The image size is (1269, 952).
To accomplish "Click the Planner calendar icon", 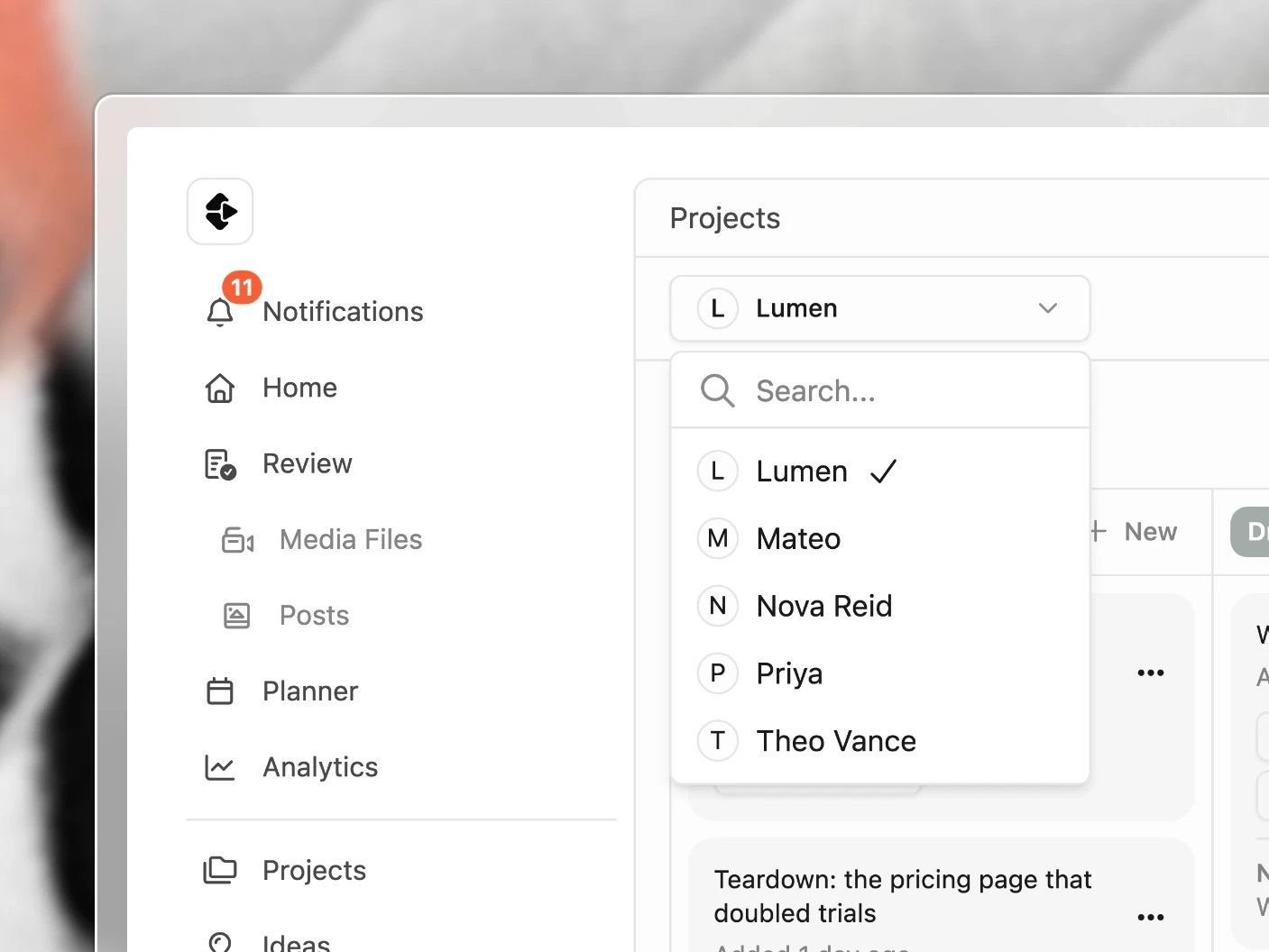I will coord(220,691).
